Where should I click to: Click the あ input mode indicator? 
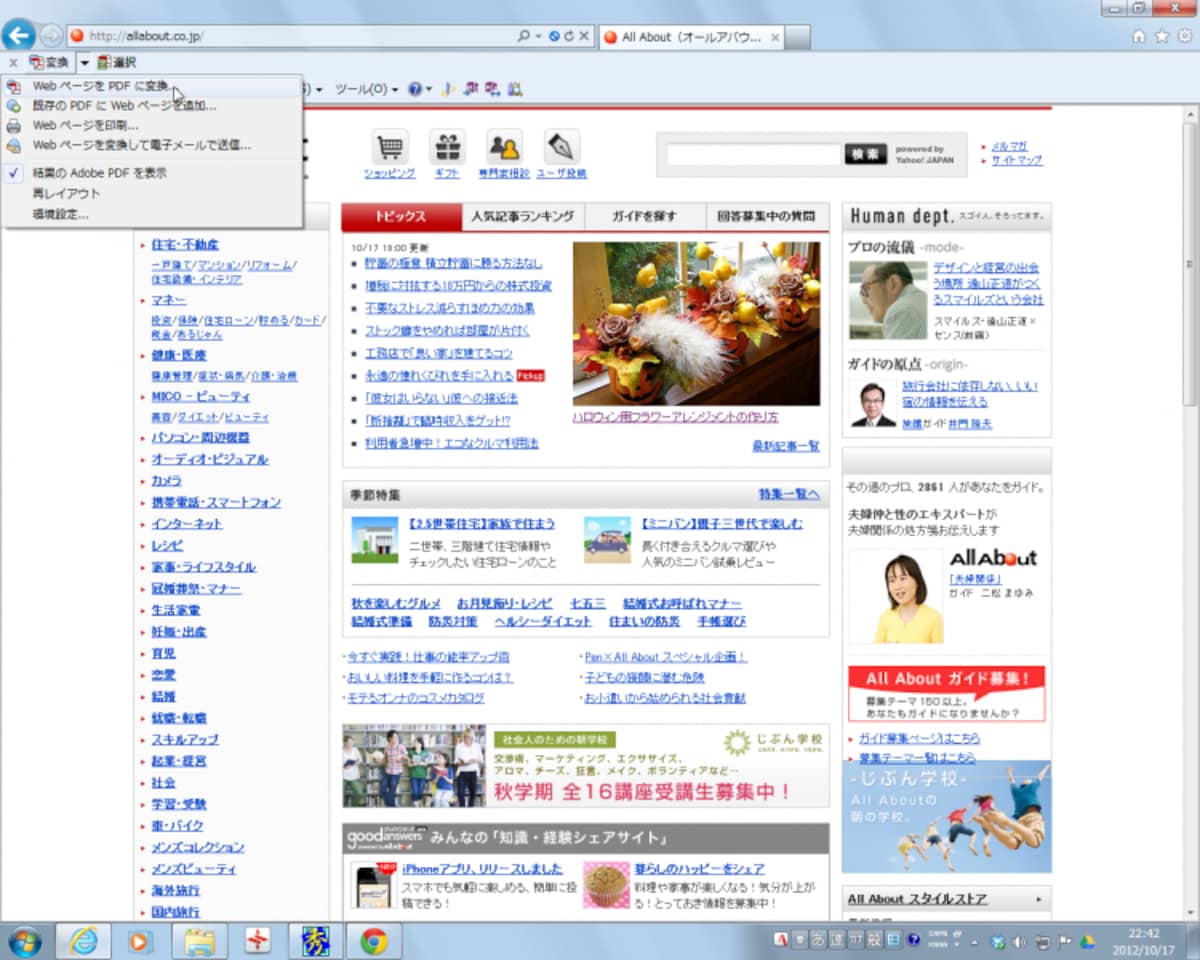818,940
